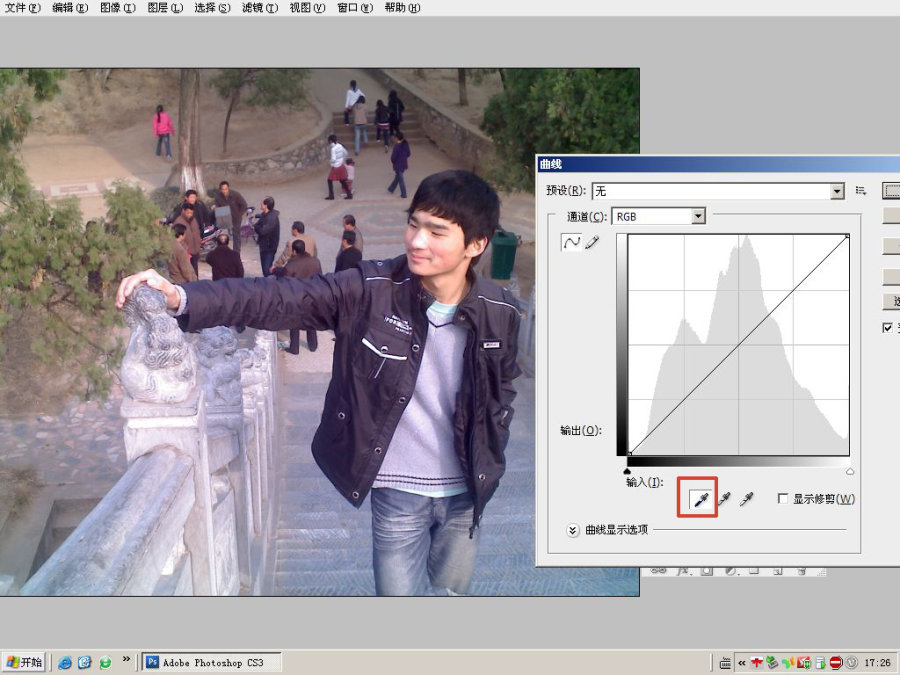Click the green quick launch icon
The image size is (900, 675).
click(105, 662)
